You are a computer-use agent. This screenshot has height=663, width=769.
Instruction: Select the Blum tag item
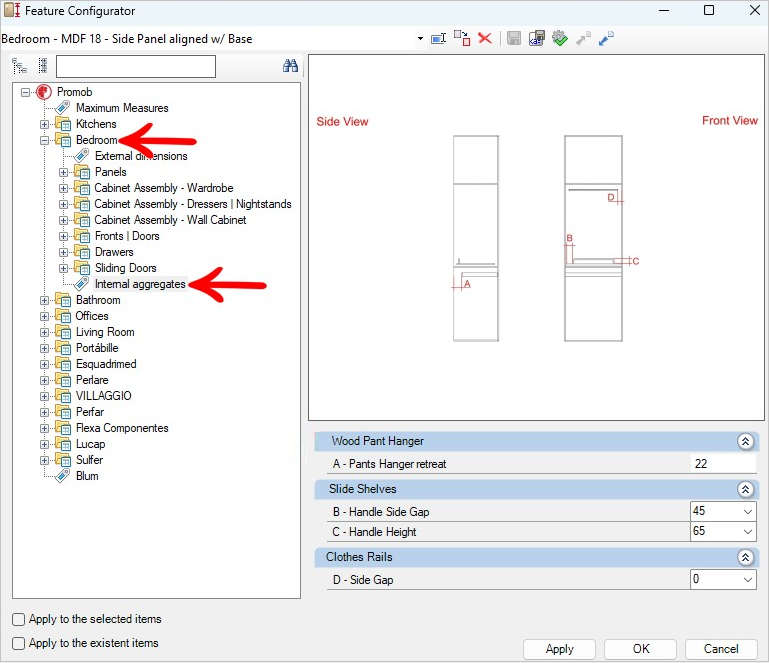(x=87, y=476)
